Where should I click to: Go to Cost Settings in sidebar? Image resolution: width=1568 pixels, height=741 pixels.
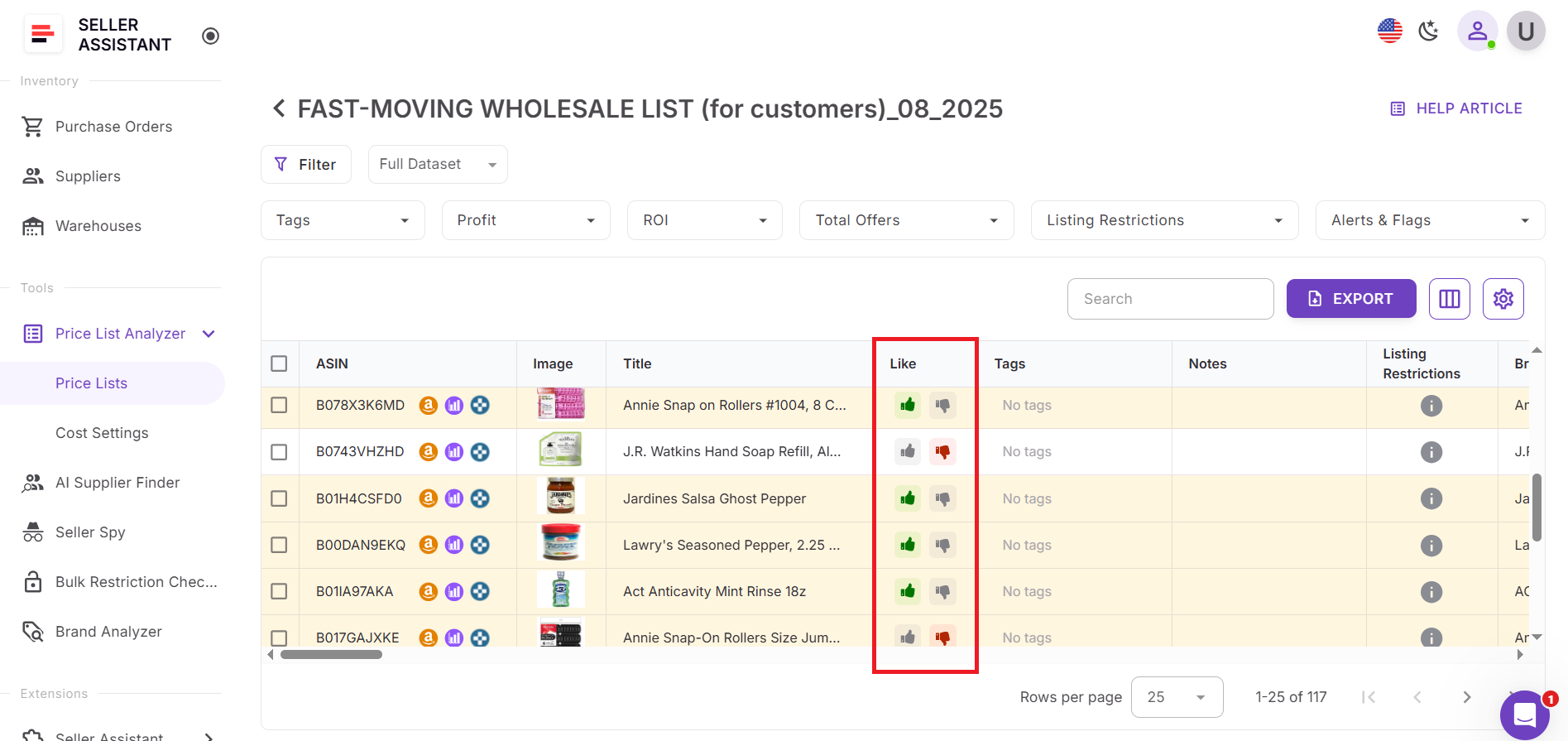click(102, 433)
